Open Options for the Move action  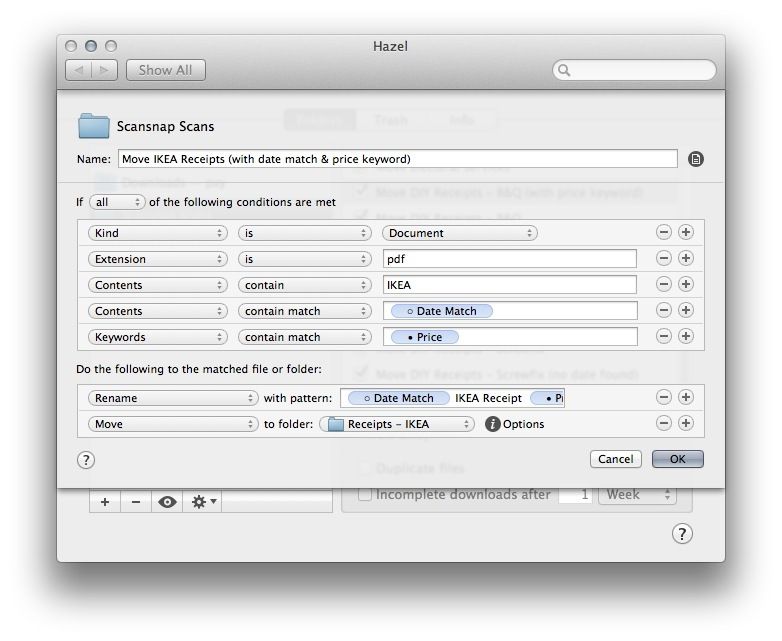tap(523, 424)
